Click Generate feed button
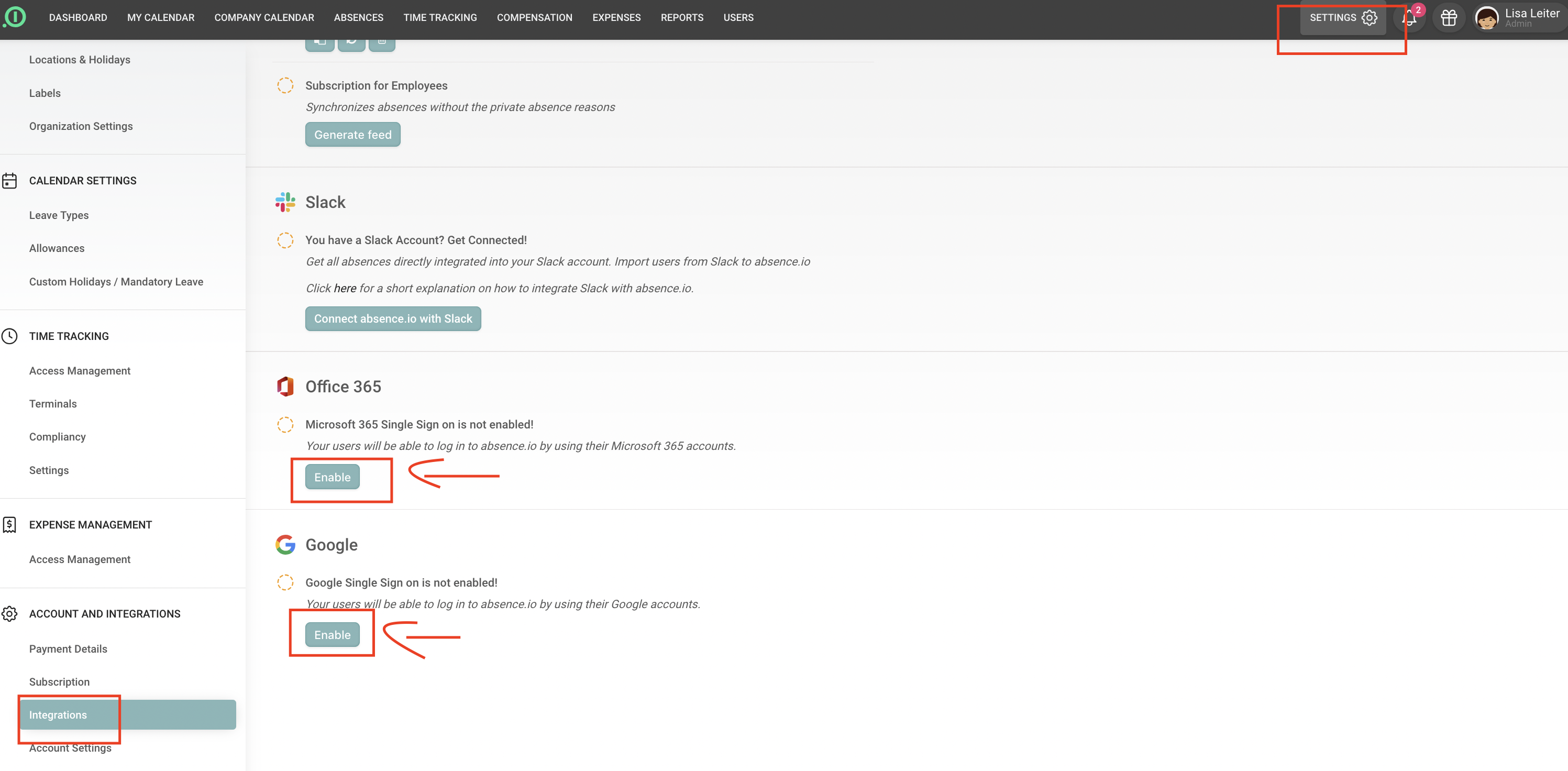The image size is (1568, 771). click(x=352, y=135)
